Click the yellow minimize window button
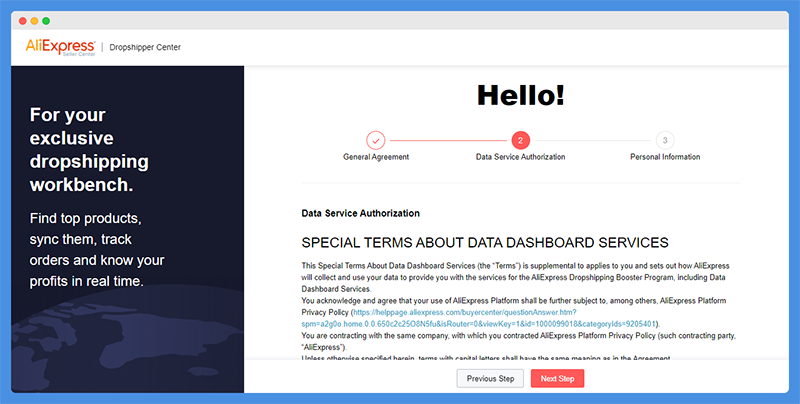The height and width of the screenshot is (404, 800). 34,21
